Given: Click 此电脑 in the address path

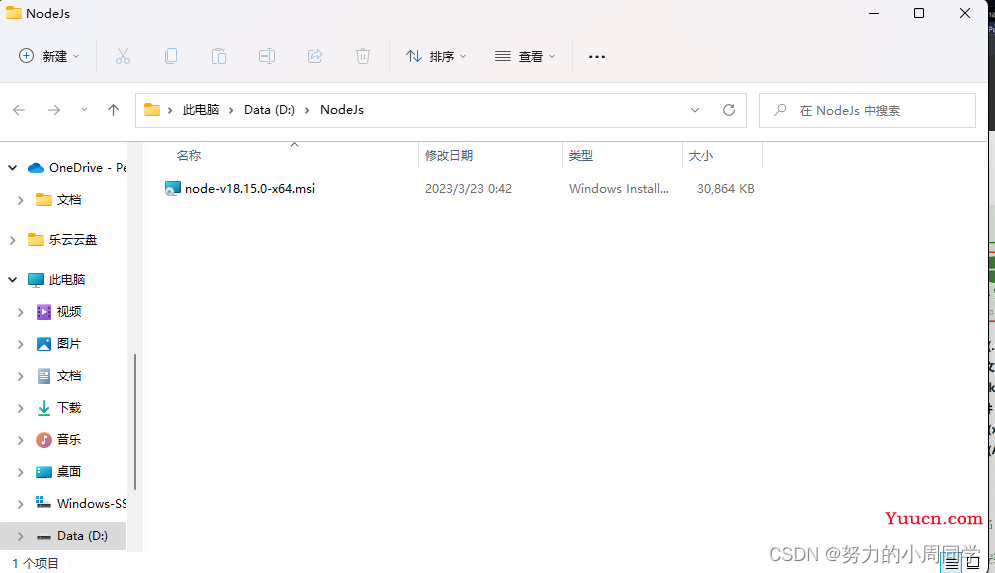Looking at the screenshot, I should pos(201,110).
